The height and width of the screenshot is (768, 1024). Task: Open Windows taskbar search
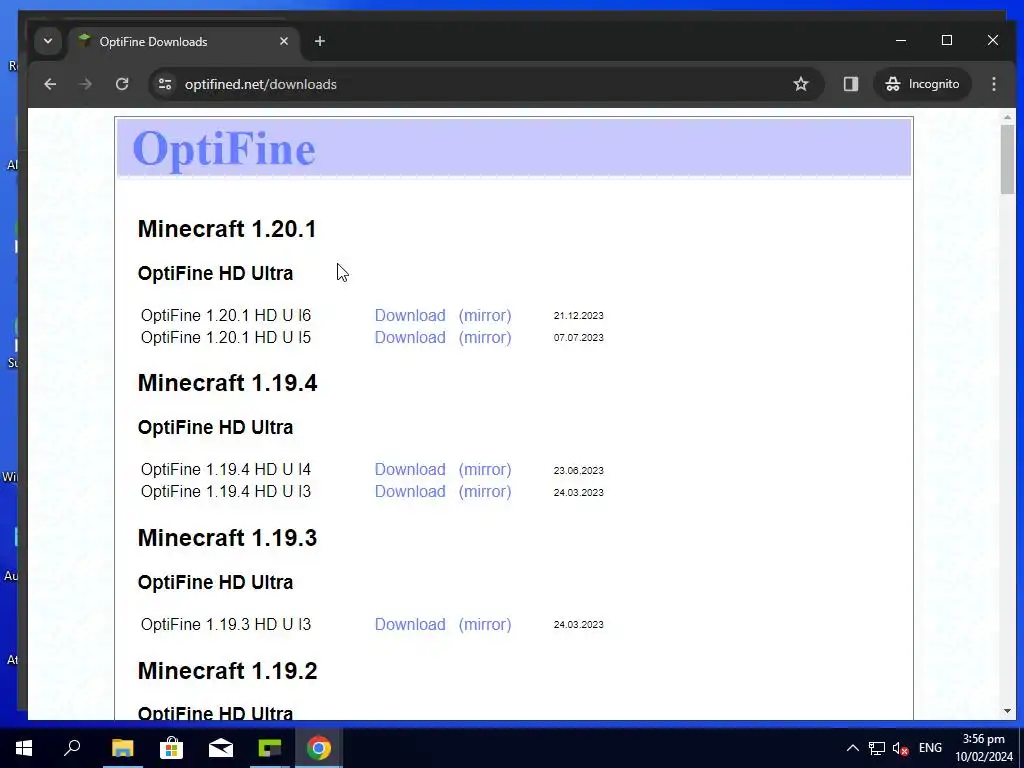[x=72, y=748]
